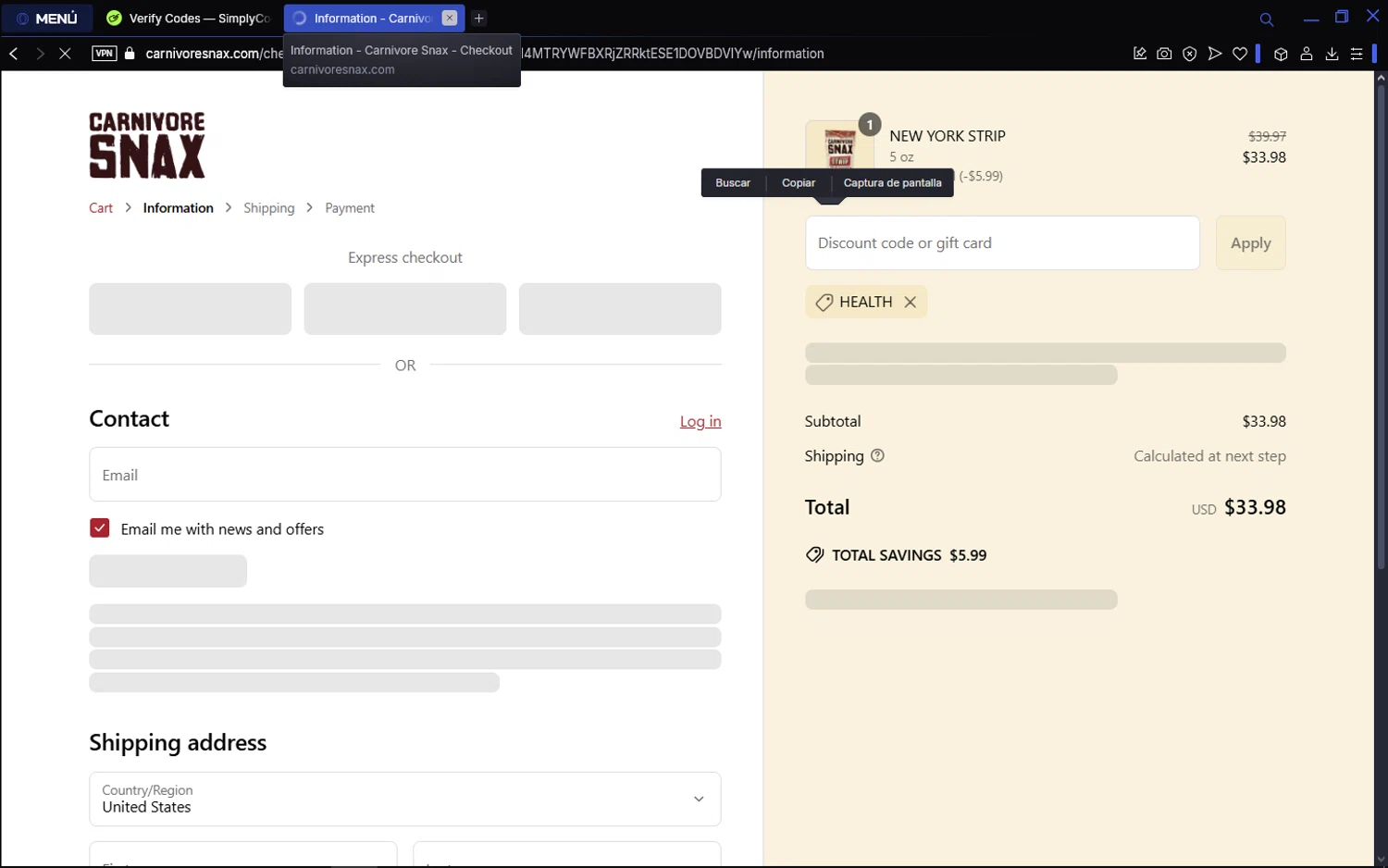Choose Captura de pantalla in popup
Image resolution: width=1388 pixels, height=868 pixels.
pos(892,183)
